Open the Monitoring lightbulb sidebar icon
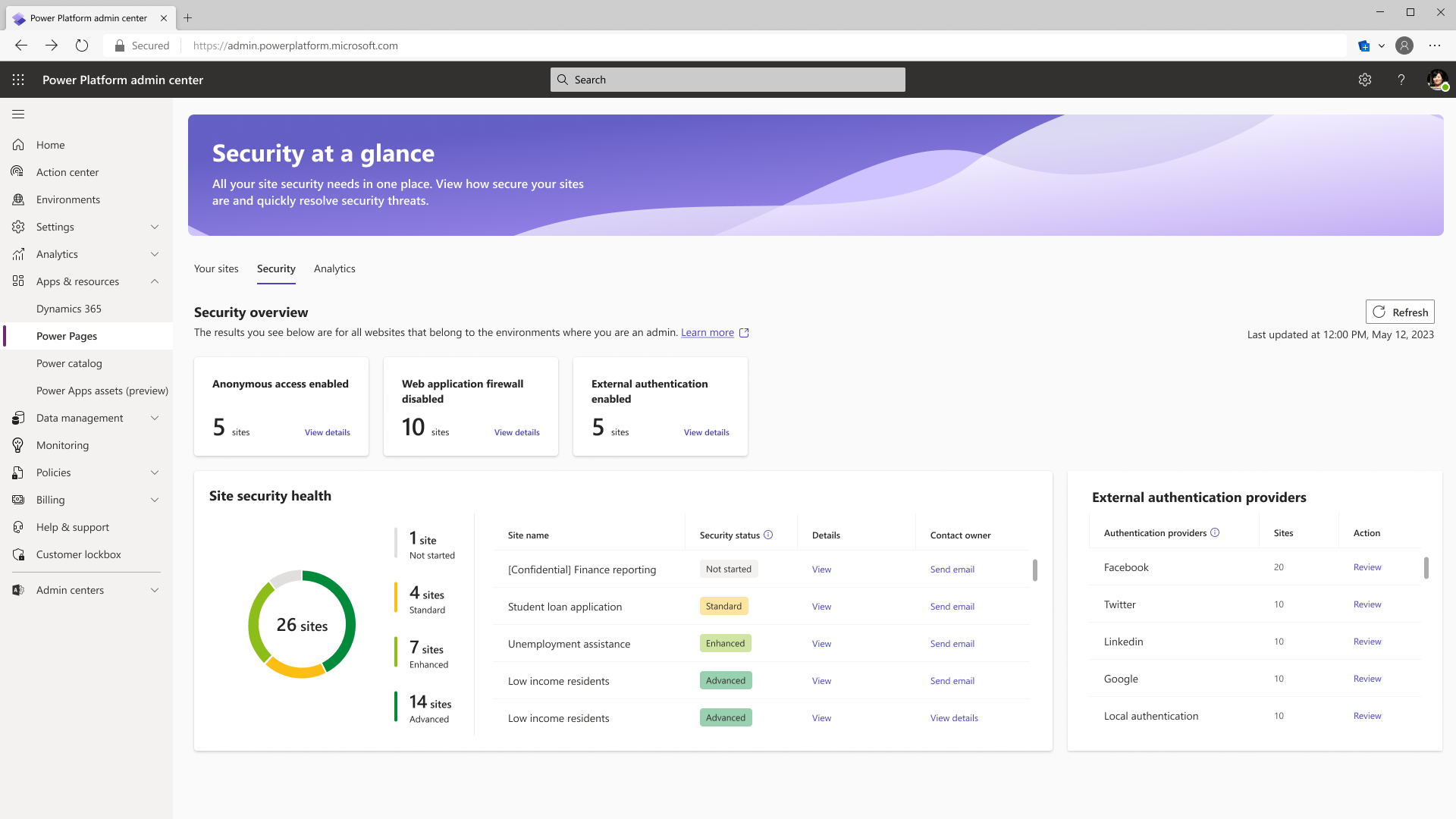The height and width of the screenshot is (819, 1456). point(18,445)
